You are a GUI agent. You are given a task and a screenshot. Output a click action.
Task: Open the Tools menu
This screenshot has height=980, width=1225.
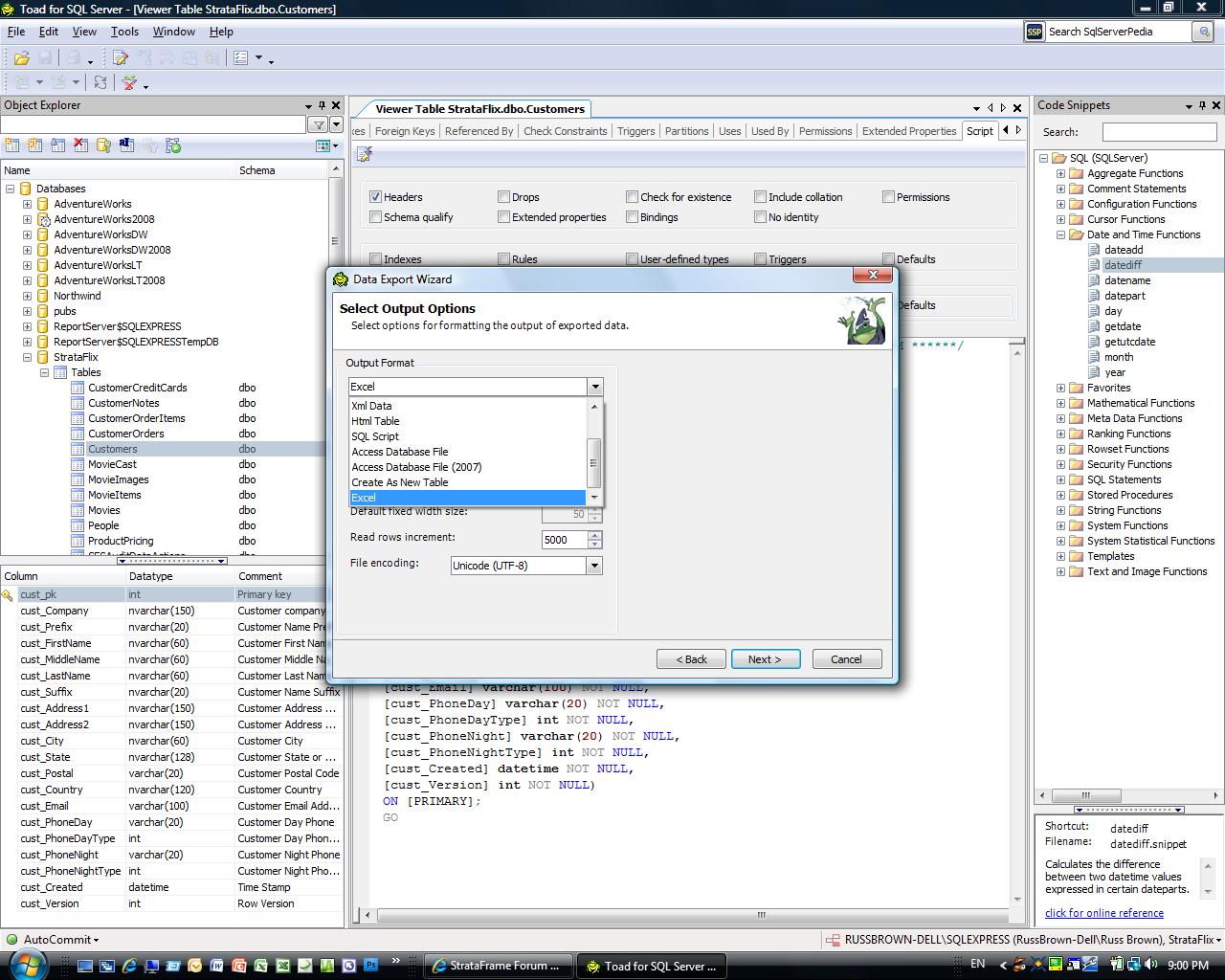pyautogui.click(x=124, y=32)
